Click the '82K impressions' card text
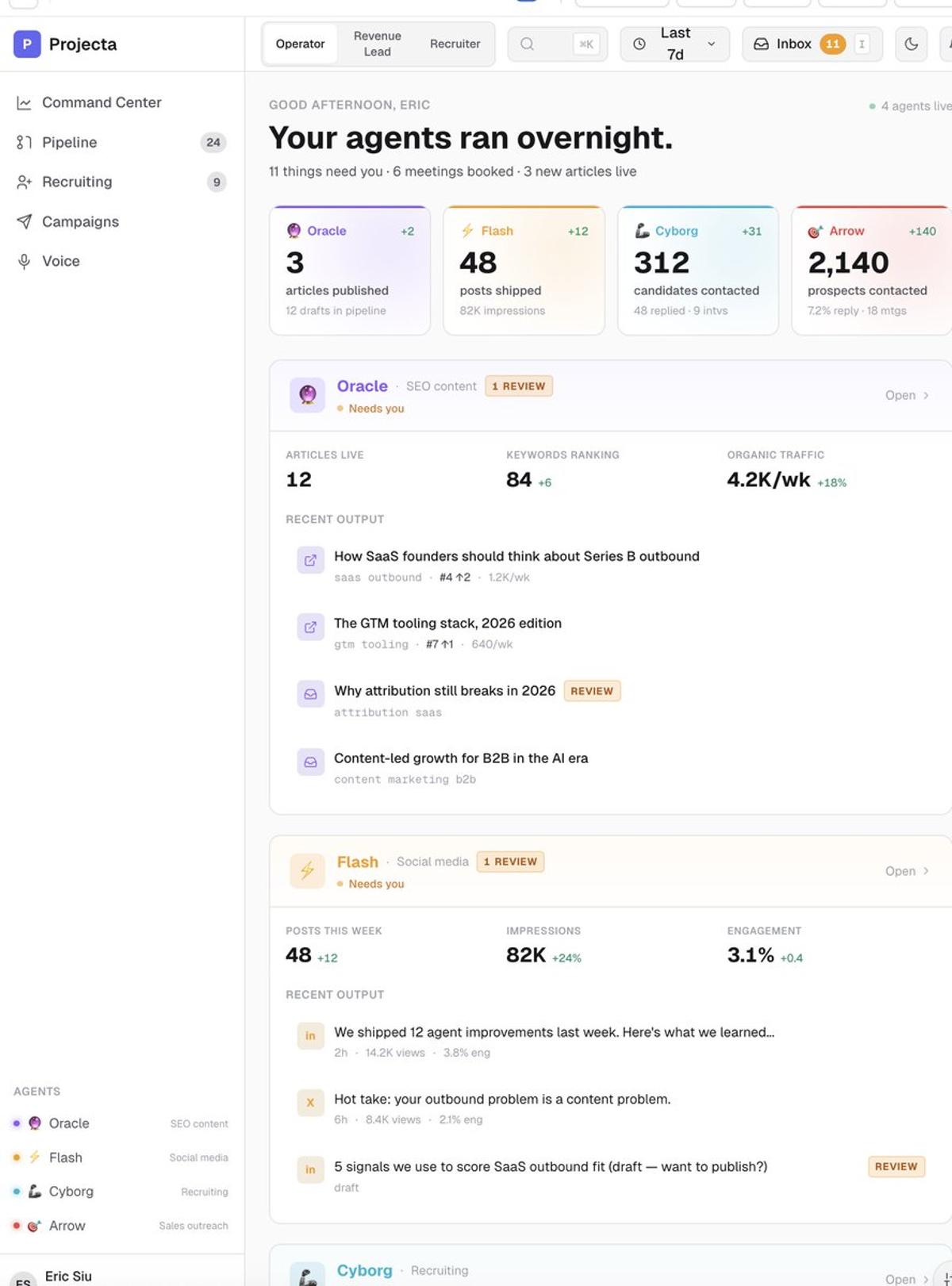This screenshot has height=1286, width=952. (502, 311)
